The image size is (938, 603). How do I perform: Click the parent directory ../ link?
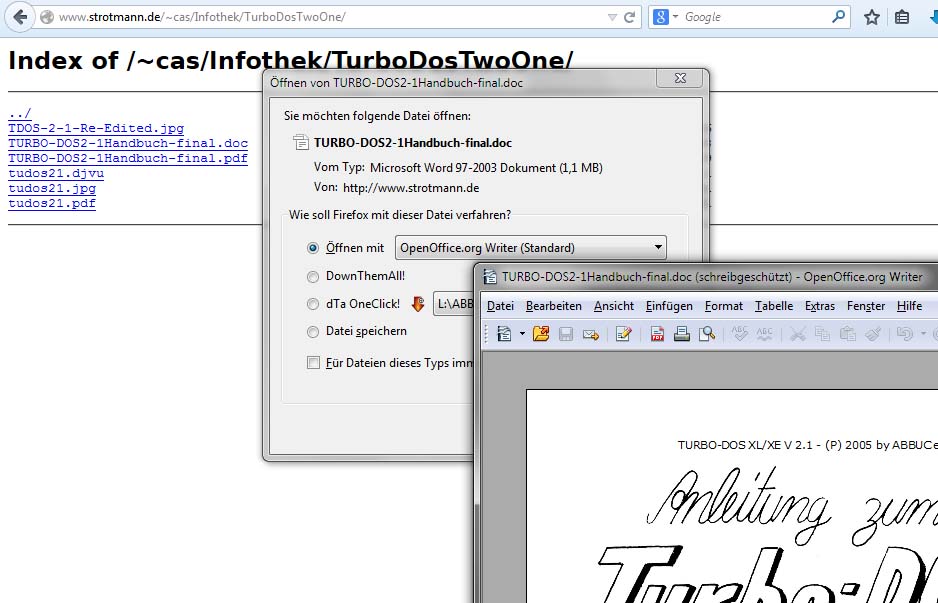click(20, 113)
